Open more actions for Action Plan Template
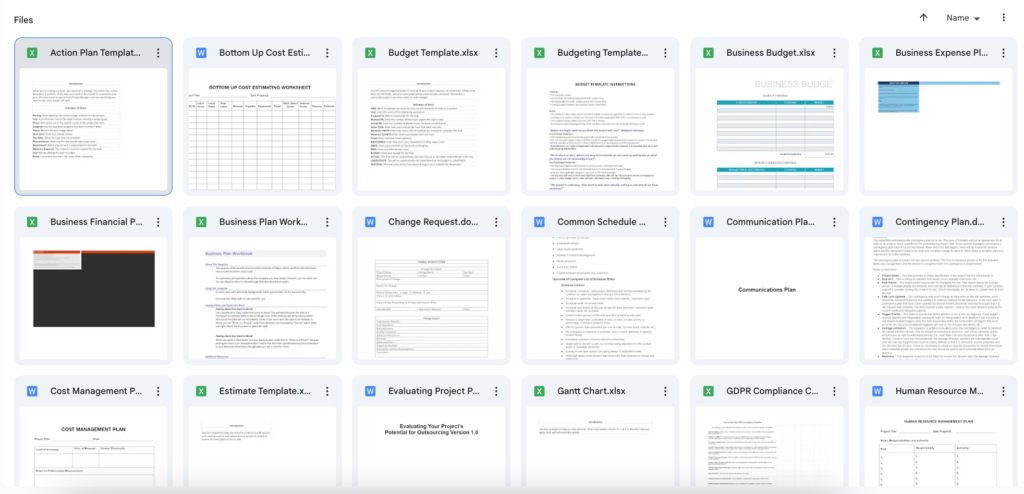This screenshot has width=1024, height=494. pos(158,53)
